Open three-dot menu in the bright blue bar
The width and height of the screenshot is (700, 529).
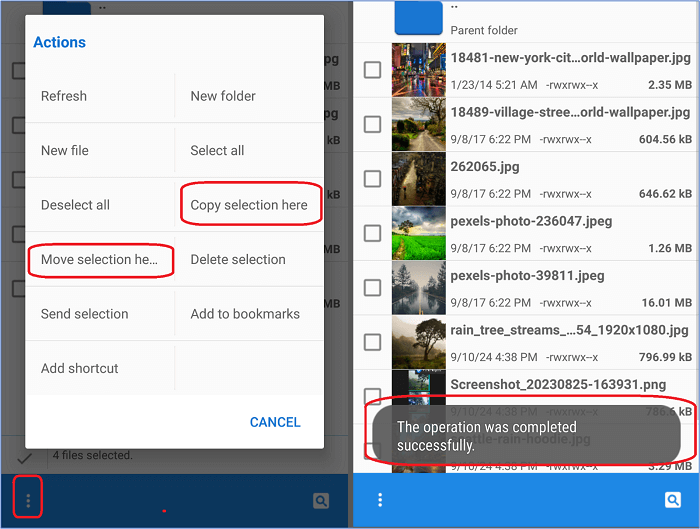(x=380, y=500)
